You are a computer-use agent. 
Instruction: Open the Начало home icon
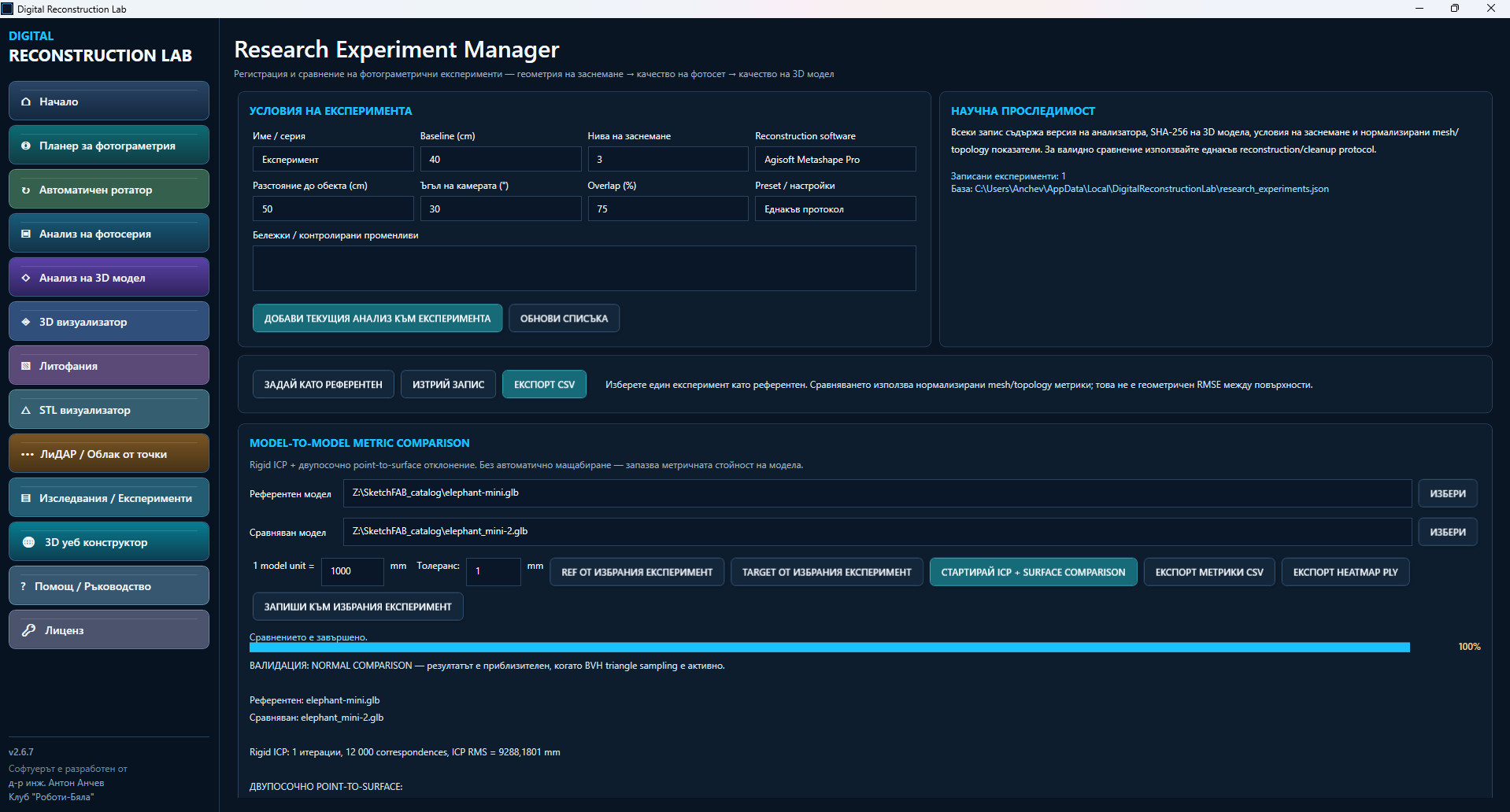[26, 101]
